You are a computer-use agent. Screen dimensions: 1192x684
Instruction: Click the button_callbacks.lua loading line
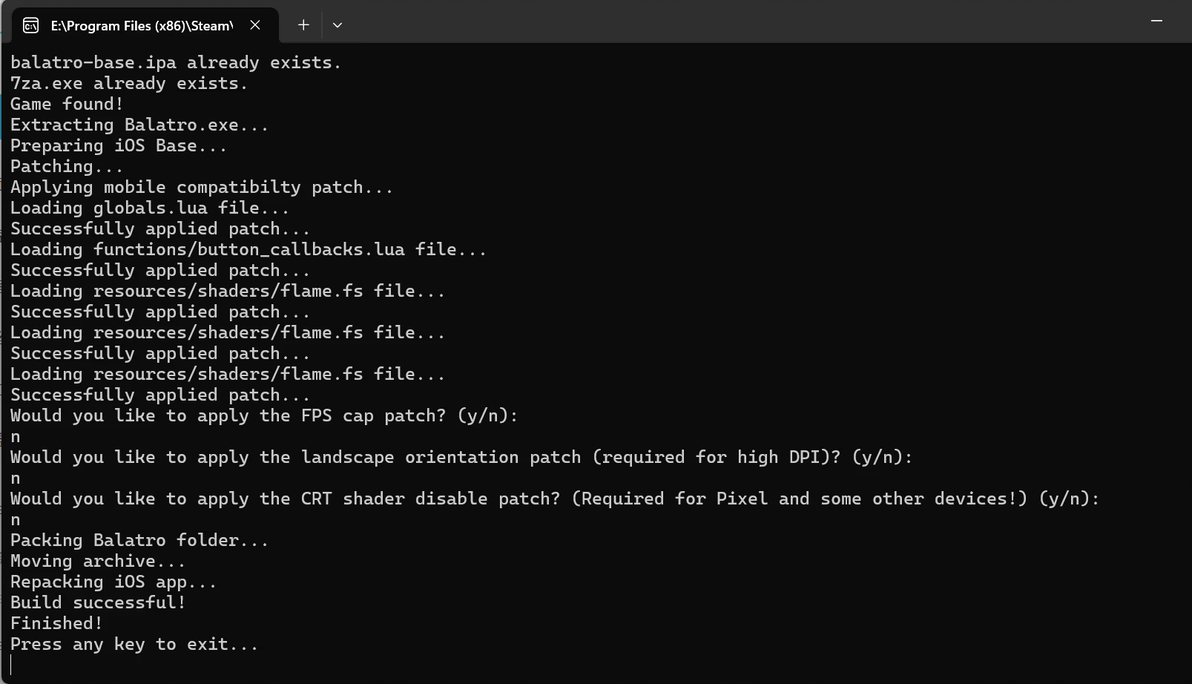(x=248, y=249)
